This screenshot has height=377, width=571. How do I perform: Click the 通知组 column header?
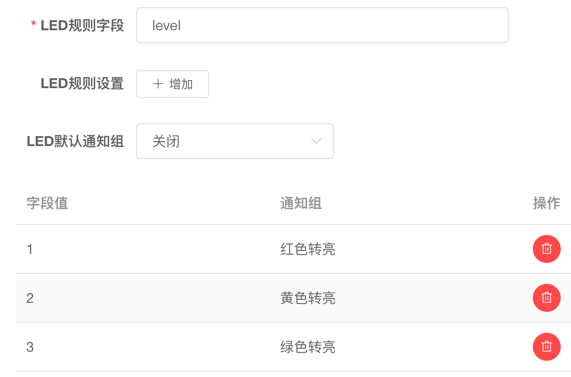click(x=301, y=203)
